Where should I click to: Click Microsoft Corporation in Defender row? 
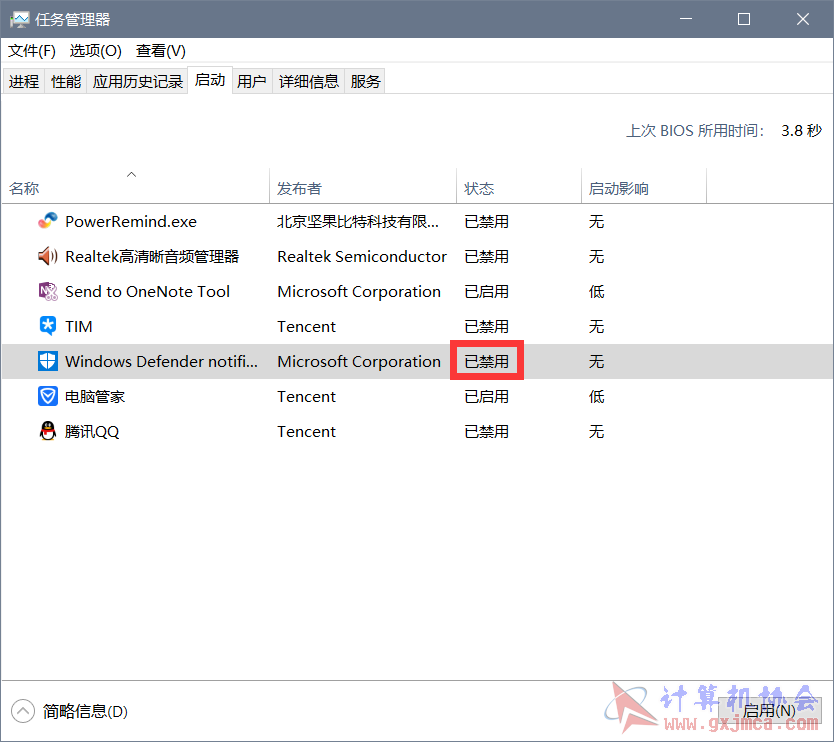[x=359, y=361]
